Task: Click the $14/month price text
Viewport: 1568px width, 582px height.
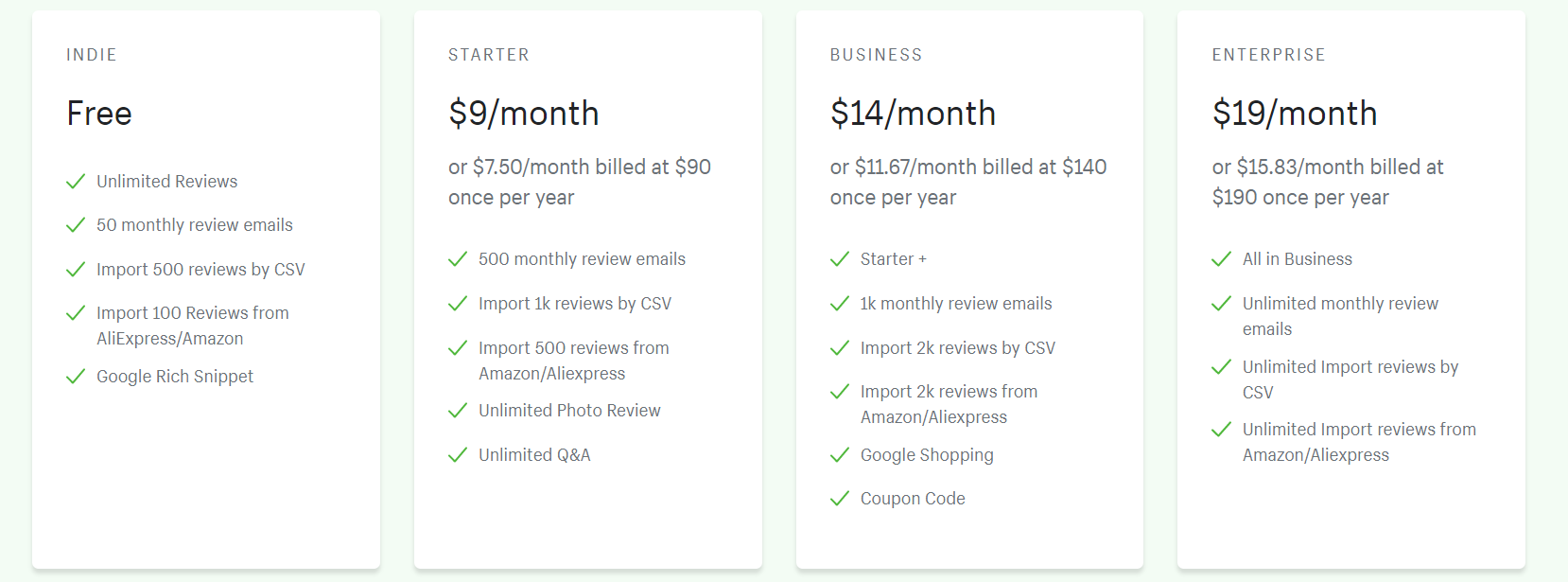Action: coord(913,114)
